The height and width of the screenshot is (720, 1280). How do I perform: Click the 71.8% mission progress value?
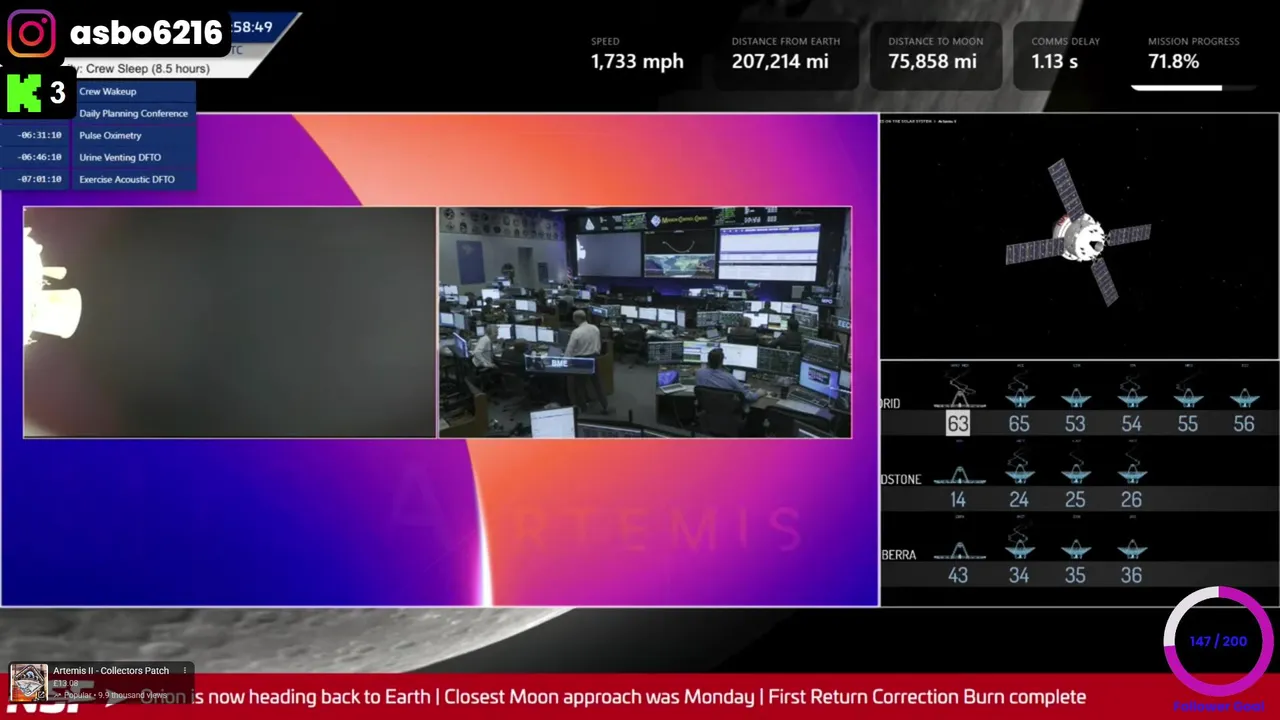point(1173,61)
